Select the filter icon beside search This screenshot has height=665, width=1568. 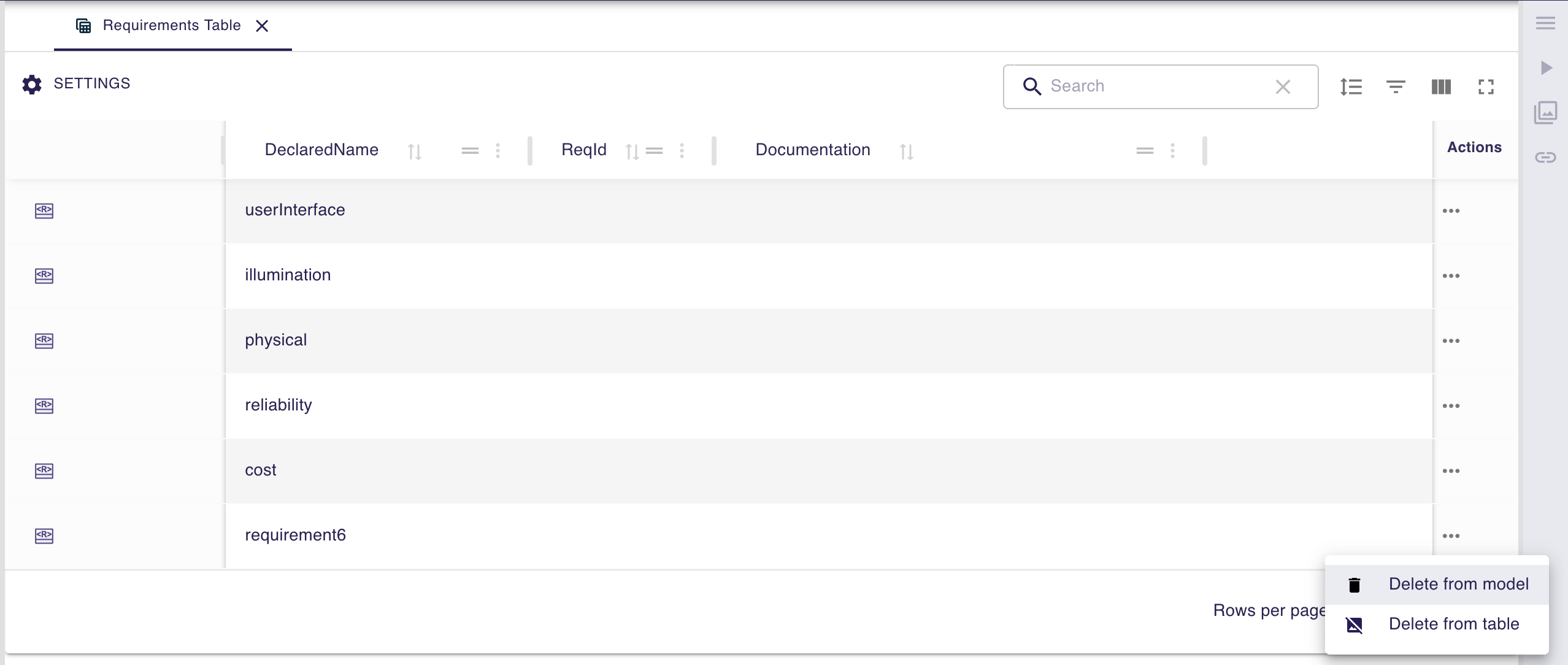point(1396,86)
